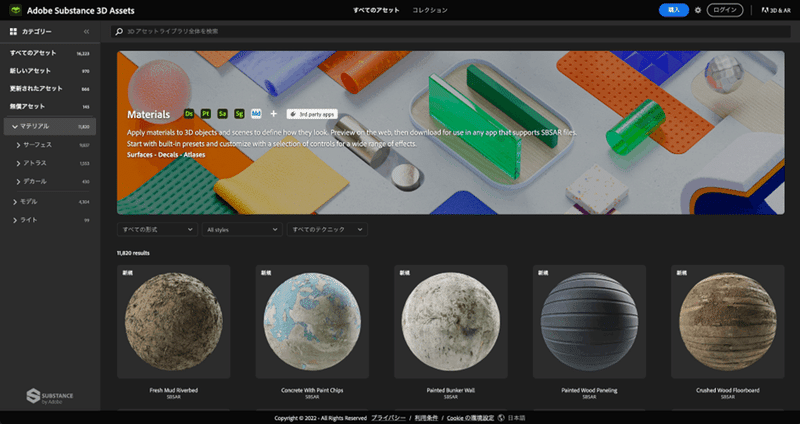This screenshot has width=800, height=424.
Task: Open Painted Bunker Wall thumbnail
Action: click(451, 321)
